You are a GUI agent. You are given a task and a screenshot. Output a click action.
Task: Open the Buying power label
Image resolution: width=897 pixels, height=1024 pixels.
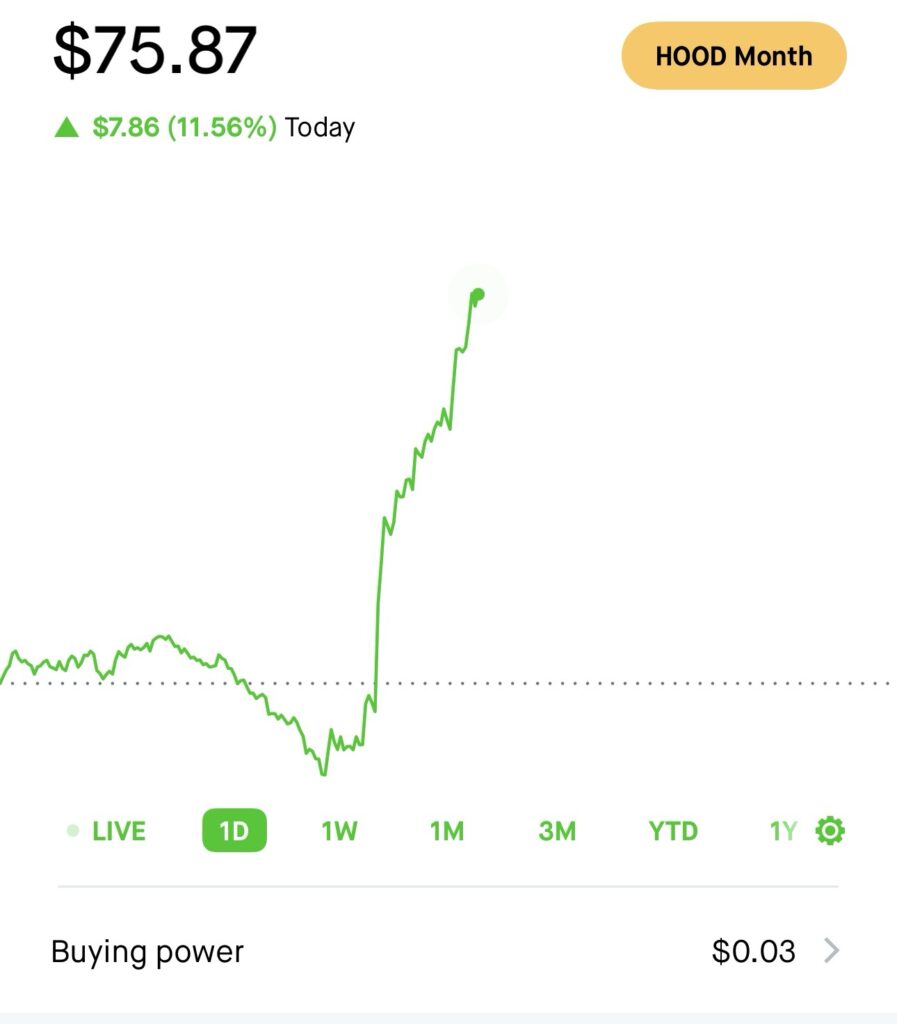click(148, 952)
